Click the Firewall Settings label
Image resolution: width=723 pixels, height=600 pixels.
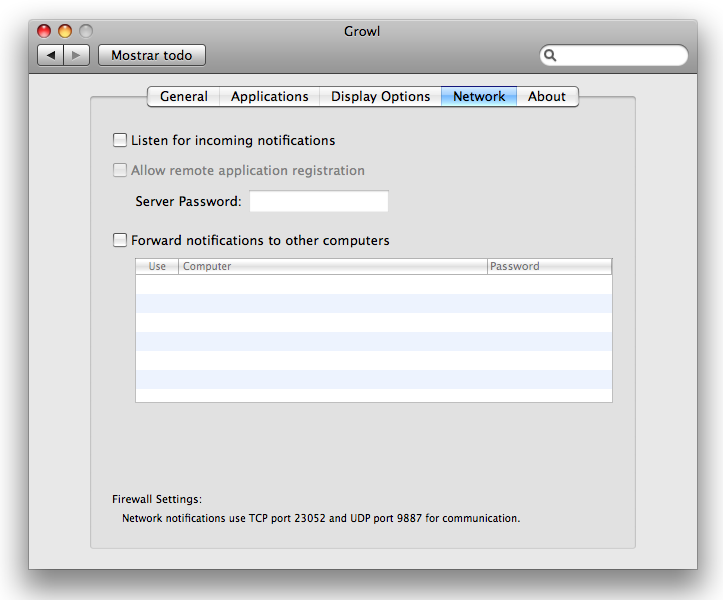pos(157,499)
